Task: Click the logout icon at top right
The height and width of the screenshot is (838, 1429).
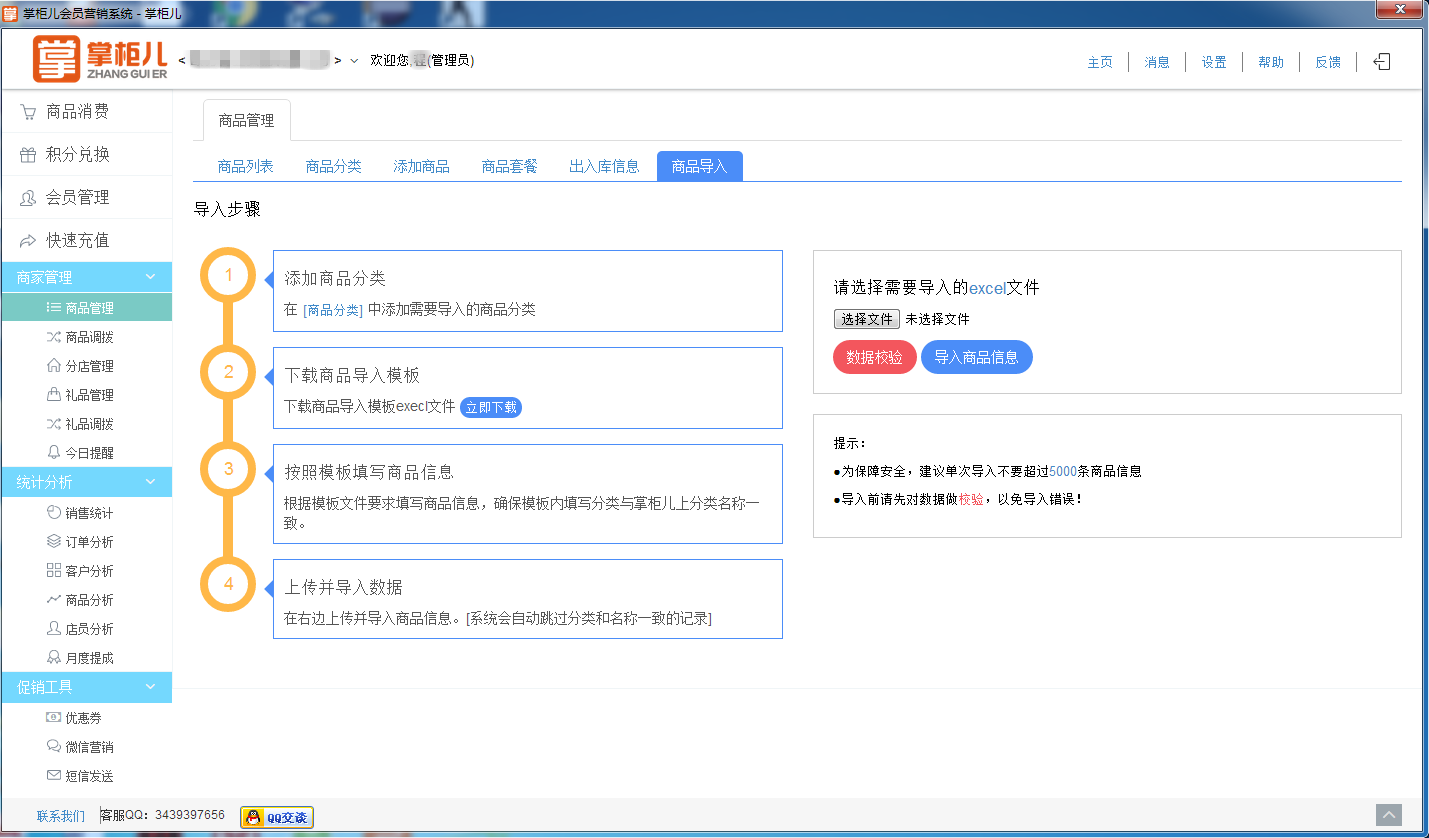Action: point(1382,62)
